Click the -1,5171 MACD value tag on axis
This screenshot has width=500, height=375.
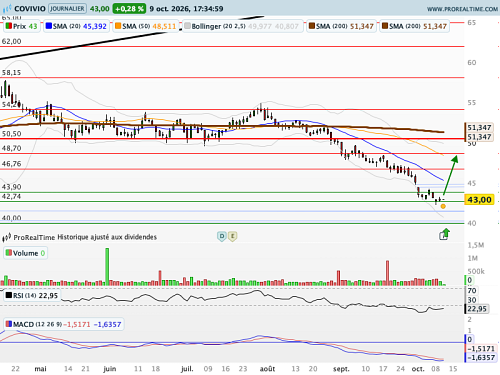pyautogui.click(x=480, y=349)
